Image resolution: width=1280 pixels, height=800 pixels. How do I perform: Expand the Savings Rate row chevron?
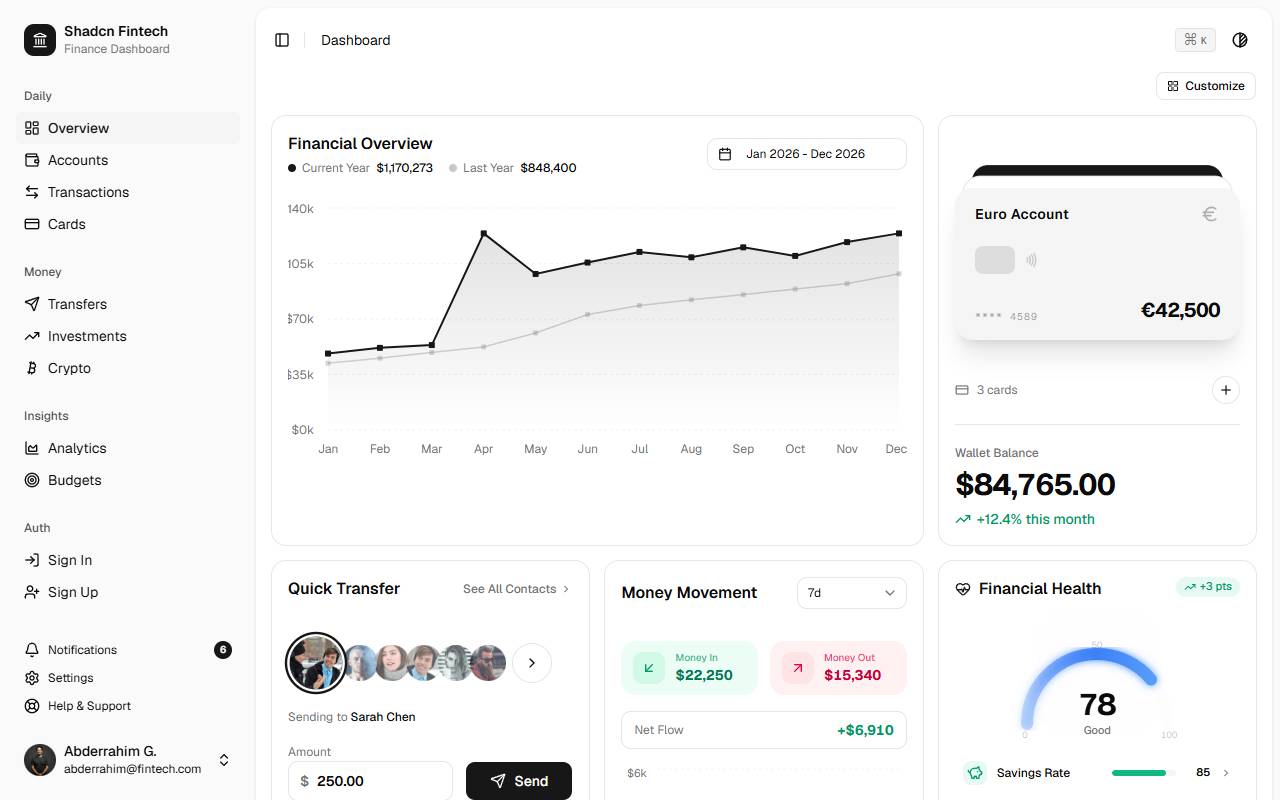[1226, 773]
